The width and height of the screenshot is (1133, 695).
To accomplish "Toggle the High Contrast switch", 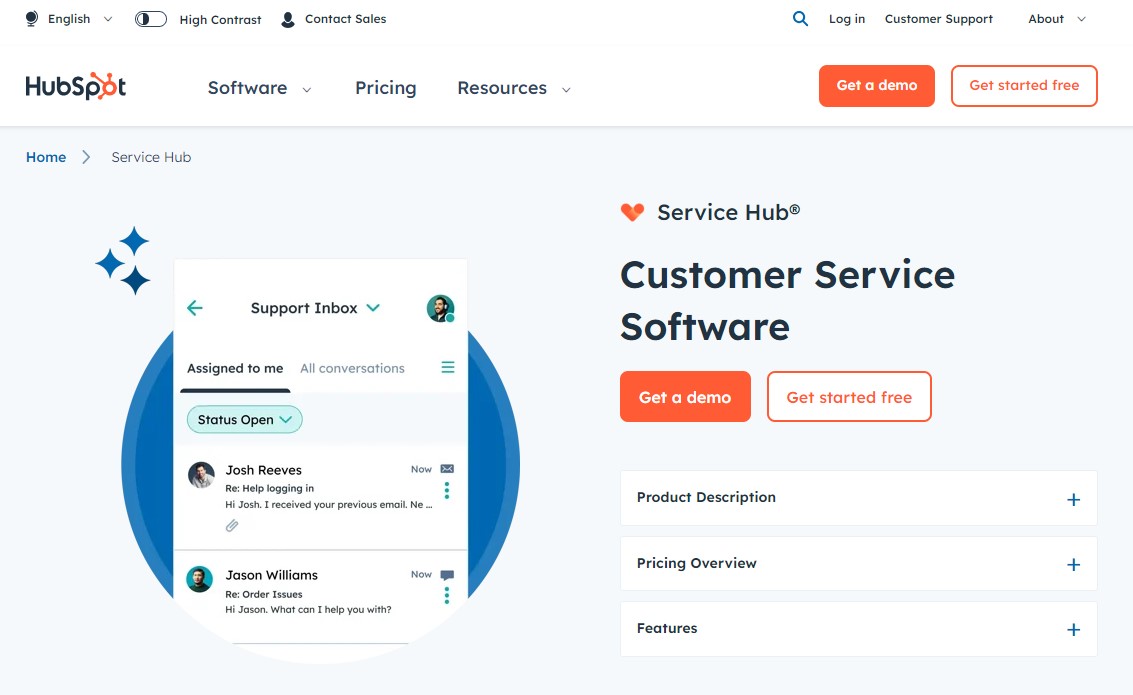I will (150, 18).
